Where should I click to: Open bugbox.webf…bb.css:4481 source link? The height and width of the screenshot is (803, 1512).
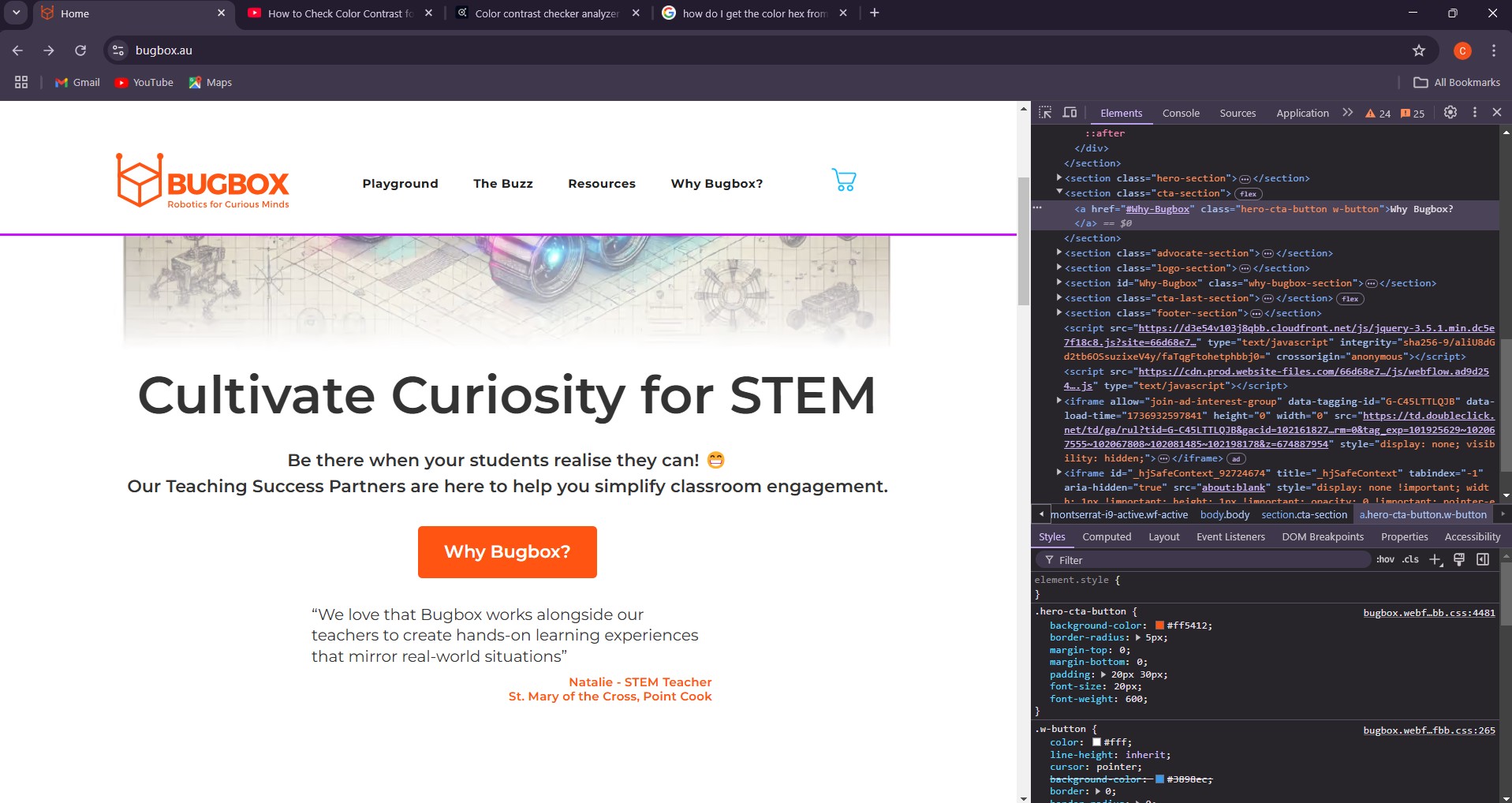[x=1428, y=613]
